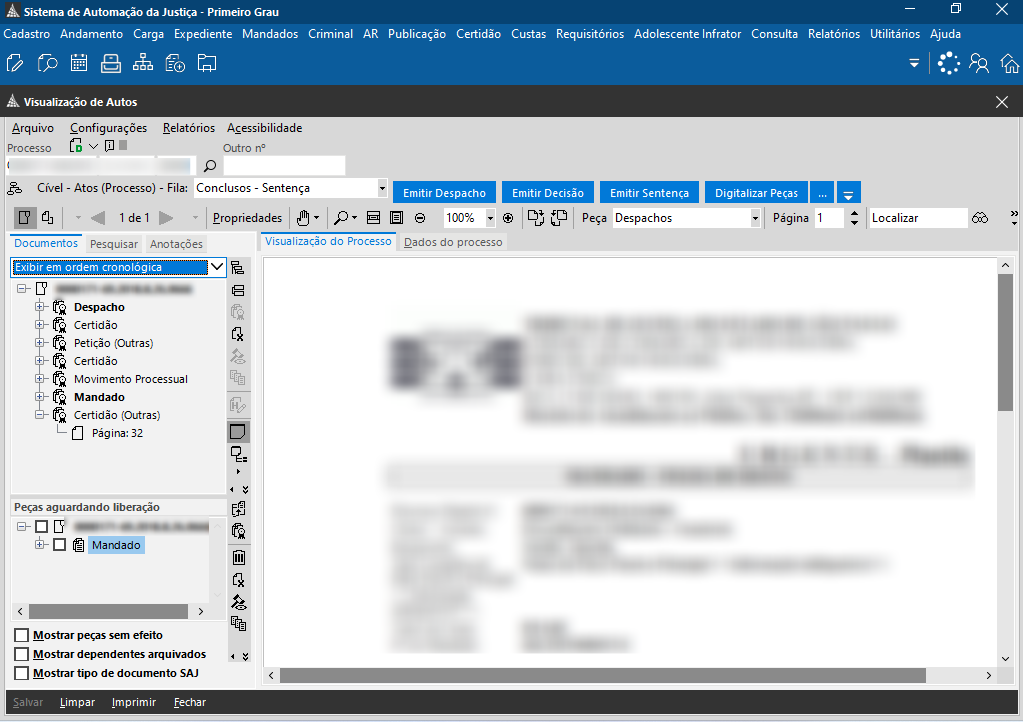This screenshot has height=722, width=1023.
Task: Click the info speech bubble icon next to Processo
Action: tap(110, 145)
